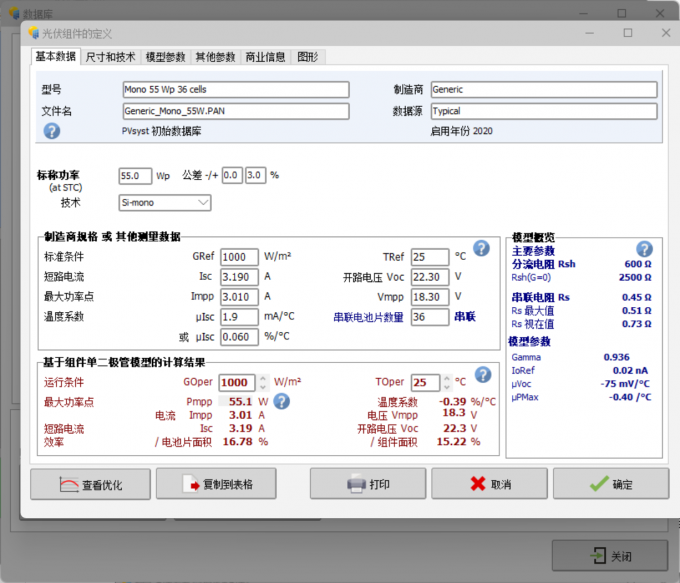Click the μPMax -0.40 /°C value

[x=630, y=397]
